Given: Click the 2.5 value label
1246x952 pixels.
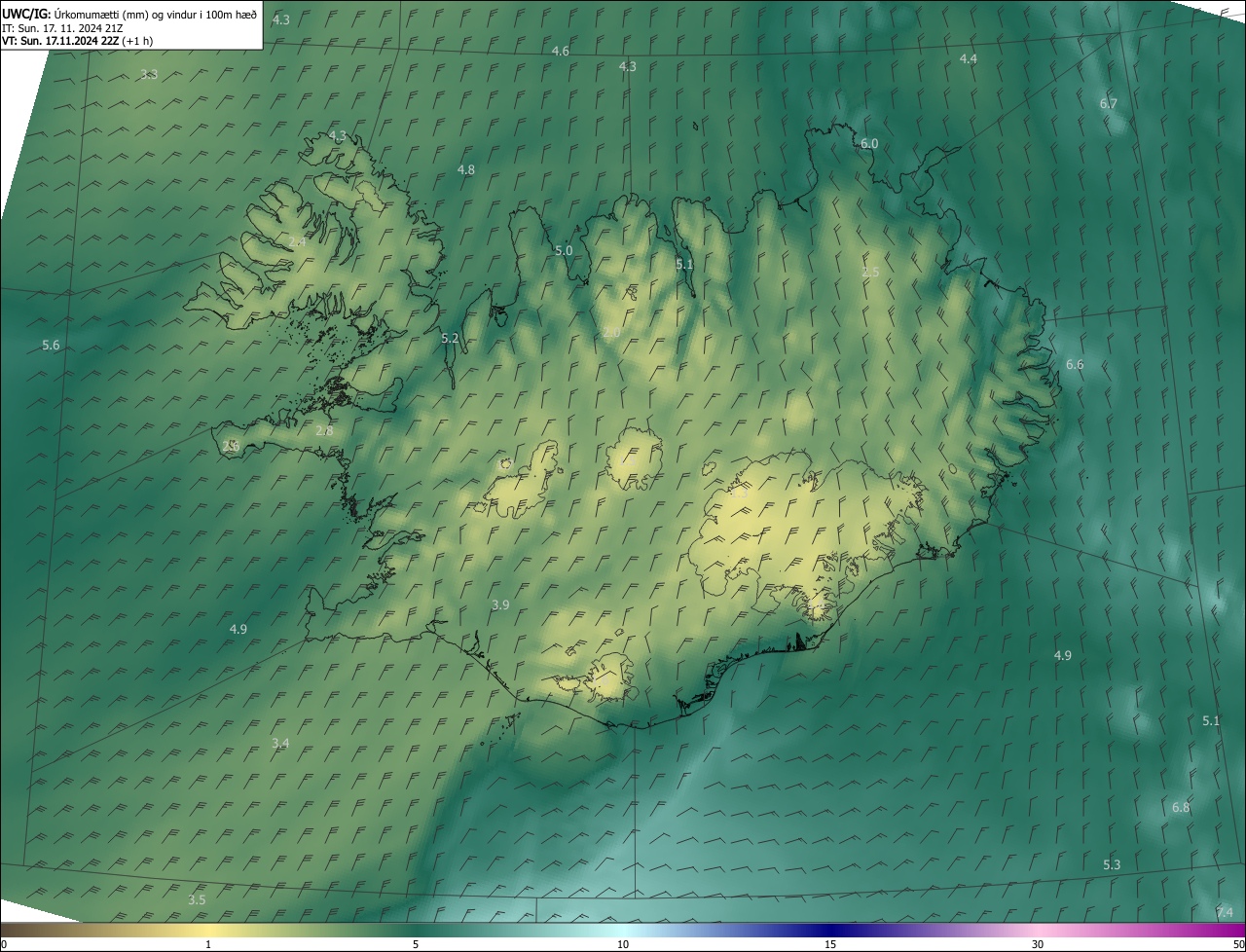Looking at the screenshot, I should [870, 273].
